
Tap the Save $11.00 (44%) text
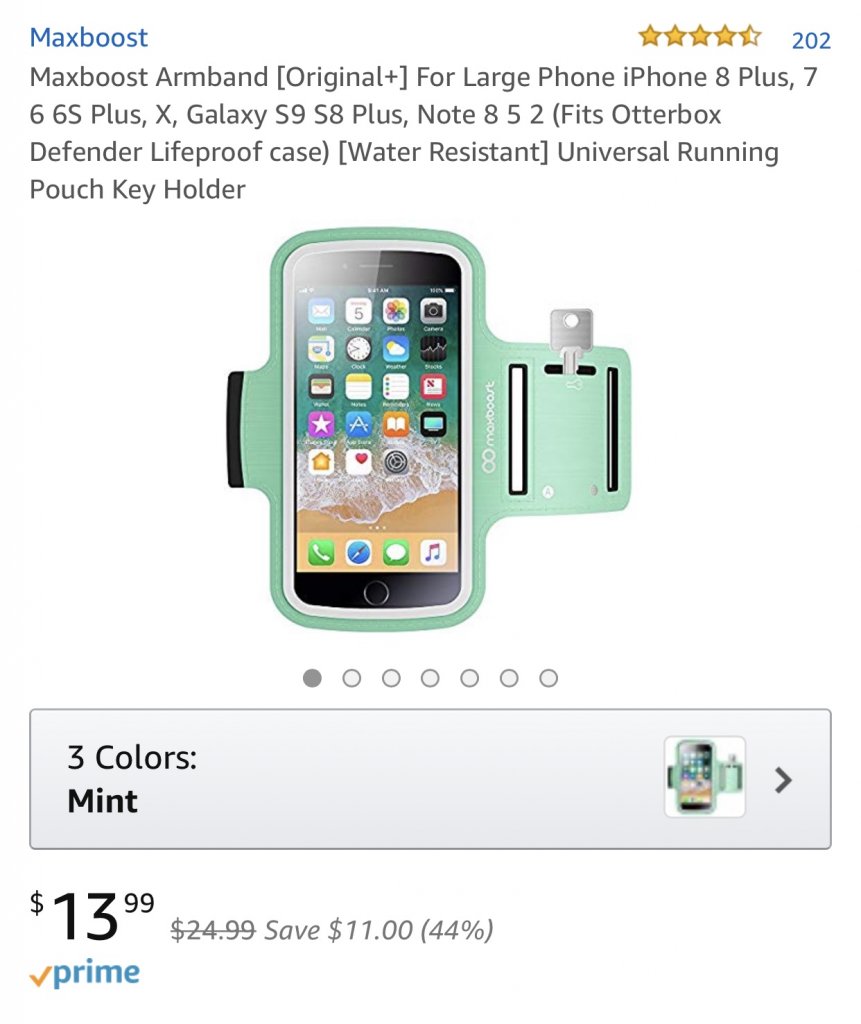click(x=378, y=930)
